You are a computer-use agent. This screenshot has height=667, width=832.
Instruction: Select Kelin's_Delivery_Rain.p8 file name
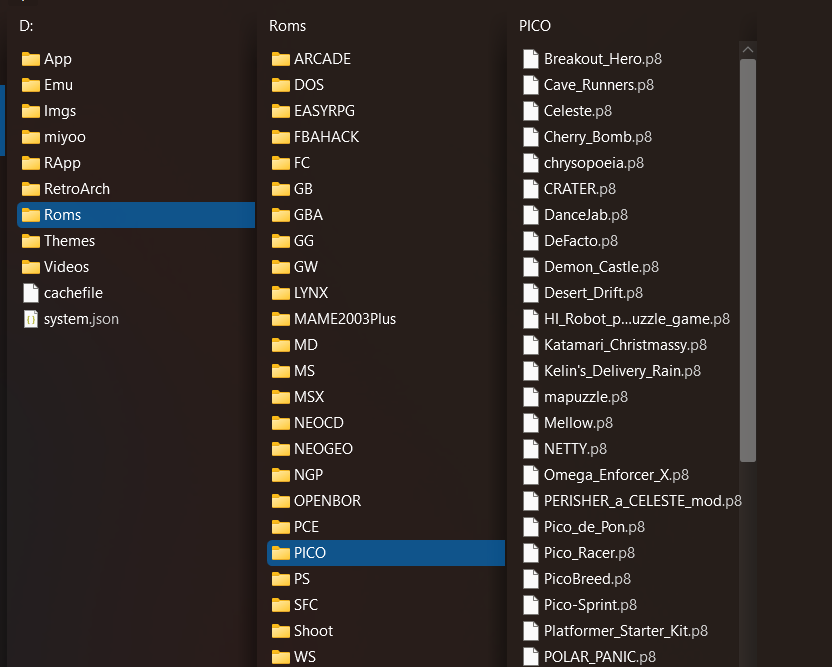pyautogui.click(x=622, y=371)
